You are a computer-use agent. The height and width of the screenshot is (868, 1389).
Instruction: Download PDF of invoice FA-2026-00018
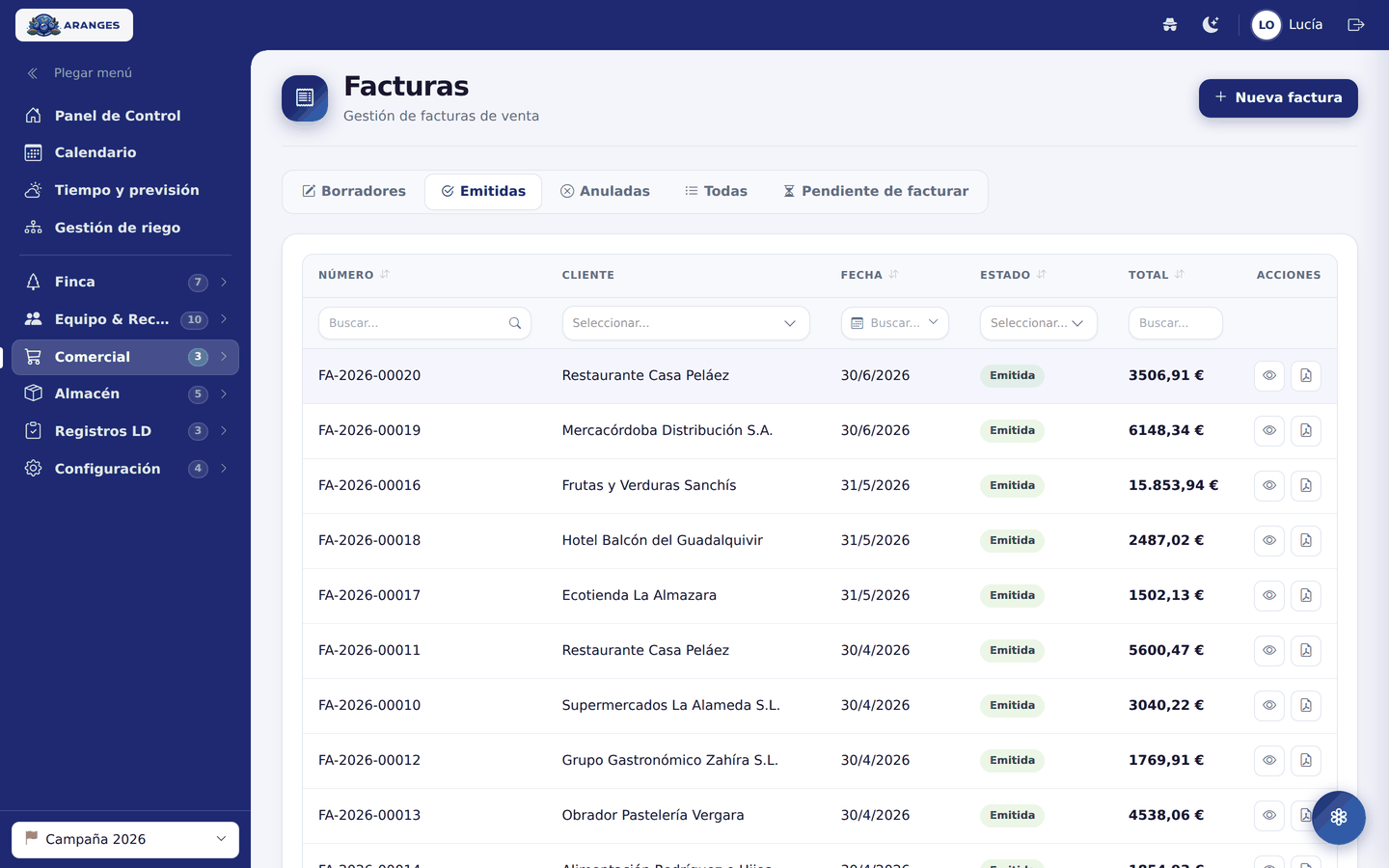pos(1306,541)
